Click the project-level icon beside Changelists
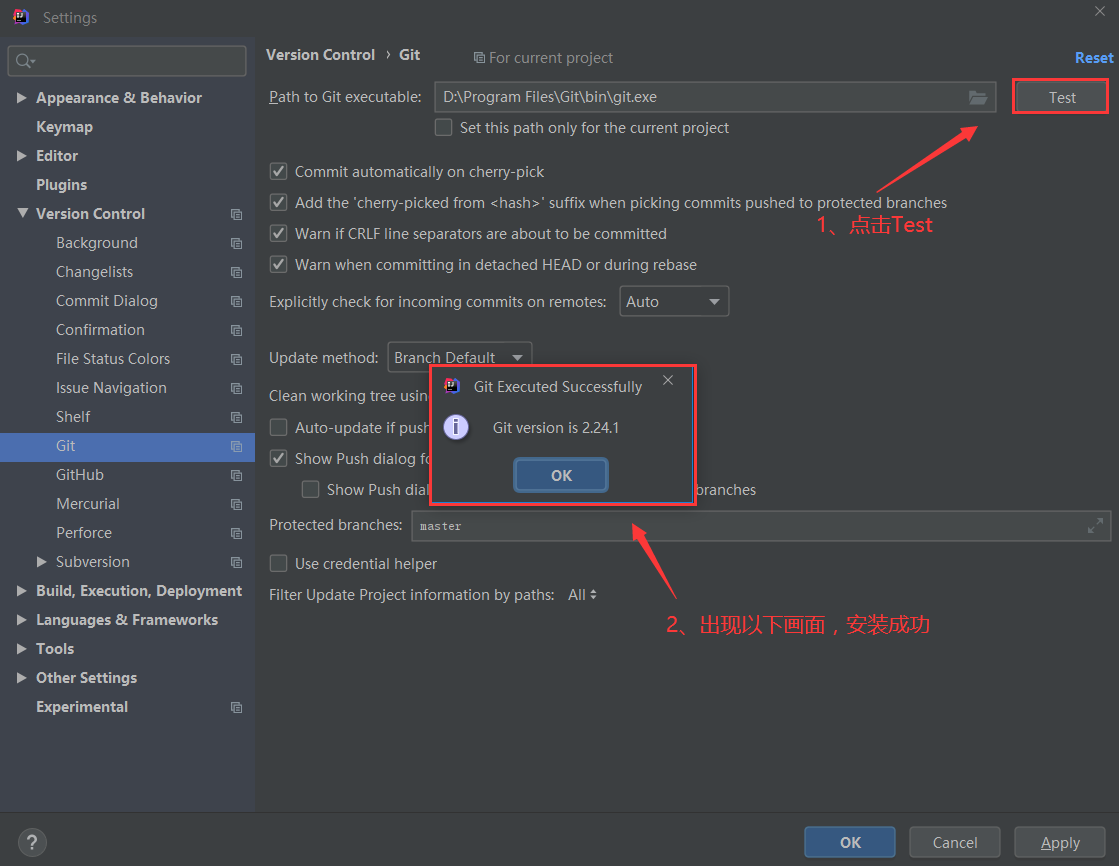Screen dimensions: 1119x866 pyautogui.click(x=236, y=272)
